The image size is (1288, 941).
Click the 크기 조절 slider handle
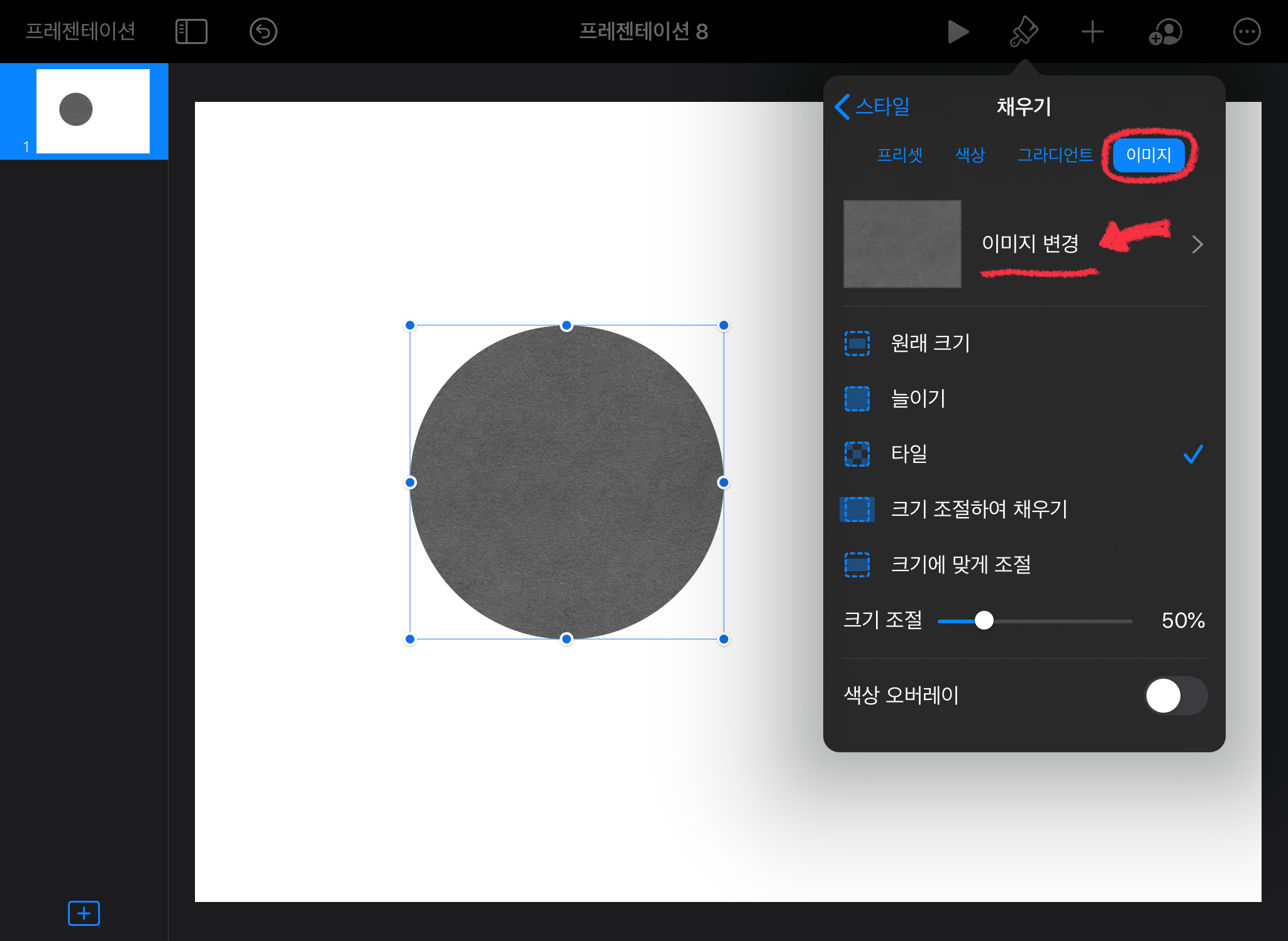(x=984, y=621)
